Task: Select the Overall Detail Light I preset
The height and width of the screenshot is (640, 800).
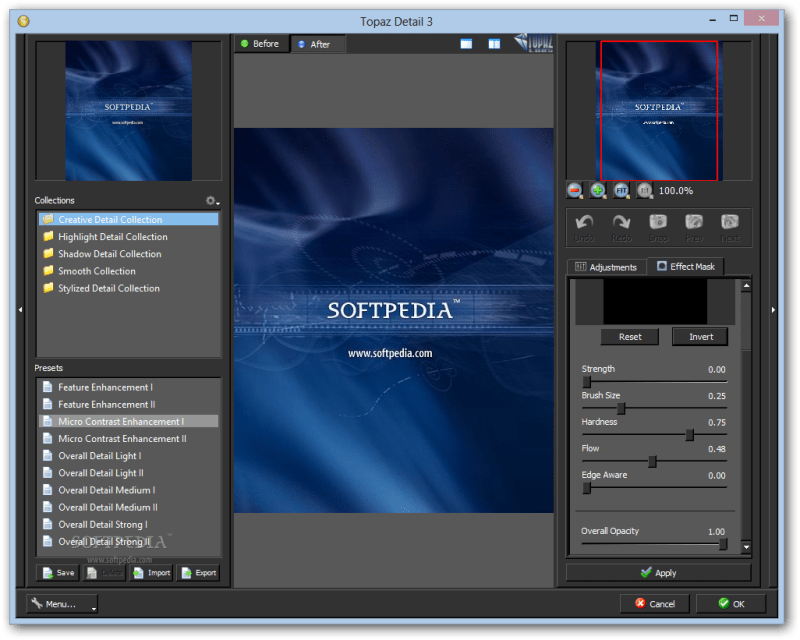Action: [x=99, y=456]
